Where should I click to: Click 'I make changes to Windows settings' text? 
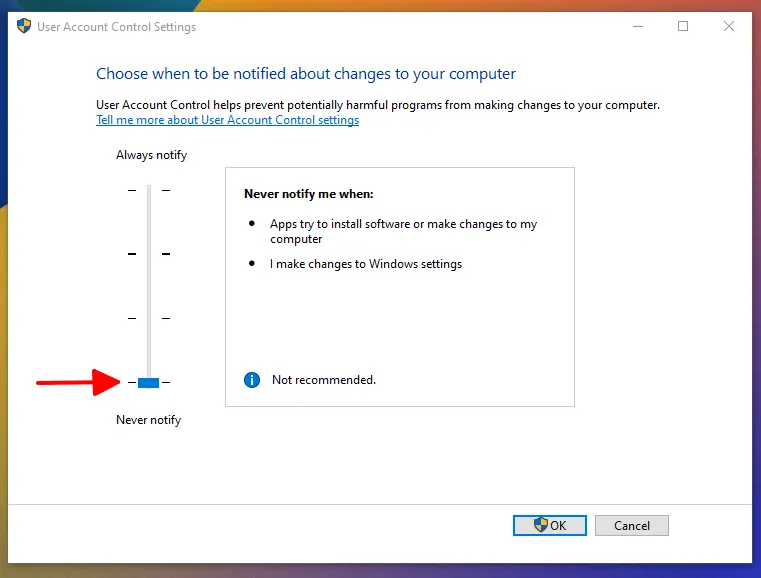(366, 264)
